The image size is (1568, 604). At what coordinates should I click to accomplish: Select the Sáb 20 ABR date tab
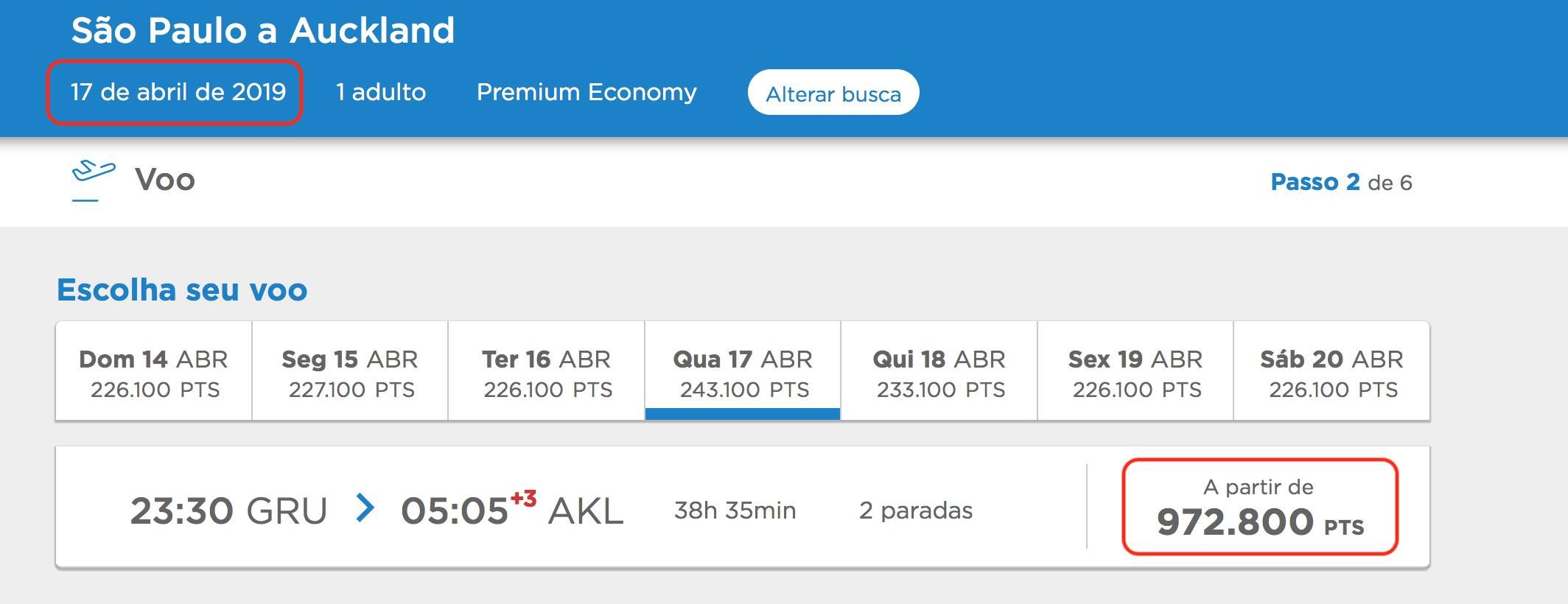[x=1332, y=371]
